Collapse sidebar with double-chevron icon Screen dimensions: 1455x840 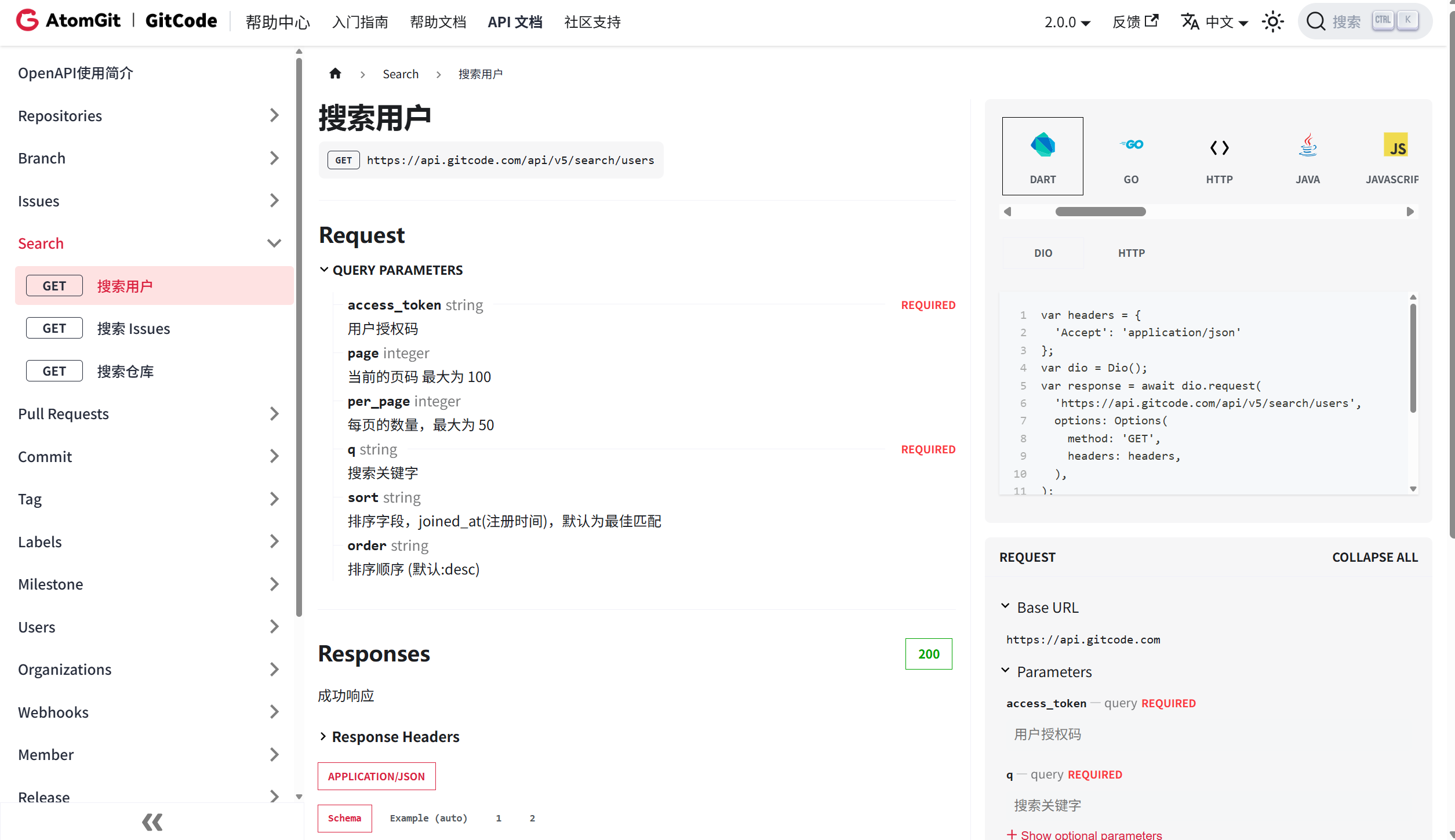point(152,821)
